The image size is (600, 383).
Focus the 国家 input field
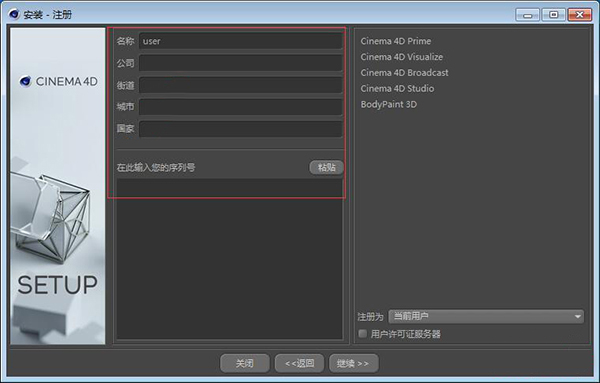click(241, 129)
